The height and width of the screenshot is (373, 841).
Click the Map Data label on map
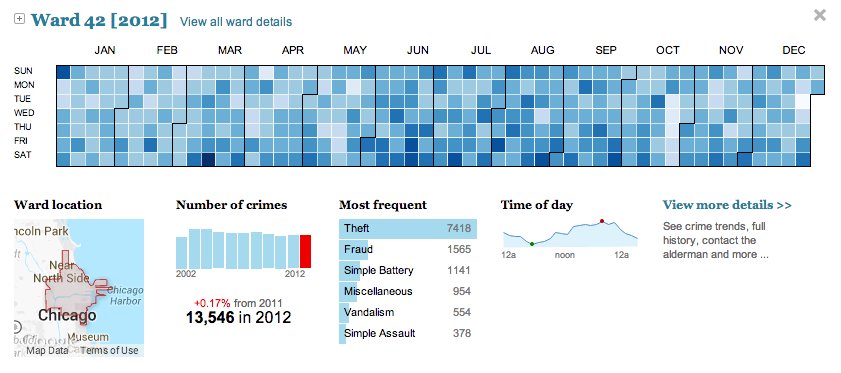point(47,350)
